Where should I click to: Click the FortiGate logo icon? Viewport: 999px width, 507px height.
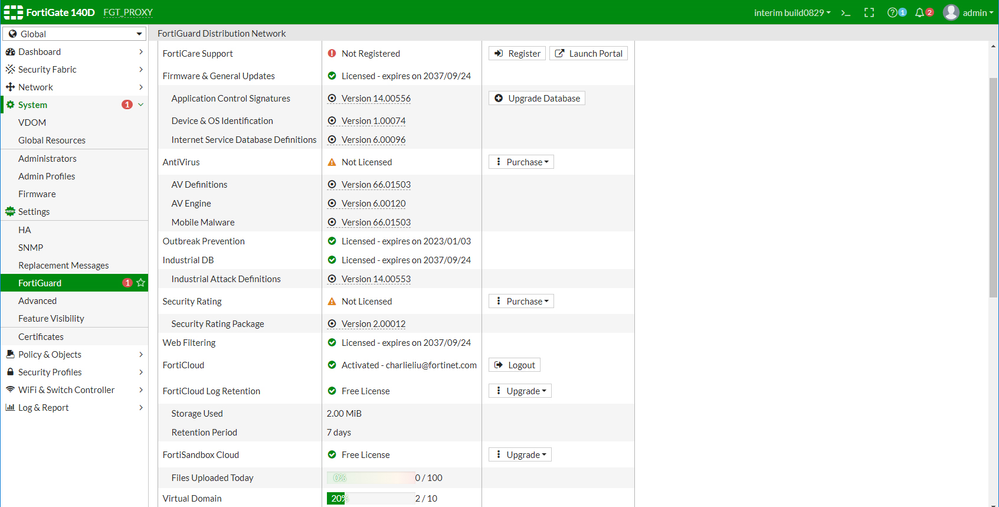pos(13,12)
